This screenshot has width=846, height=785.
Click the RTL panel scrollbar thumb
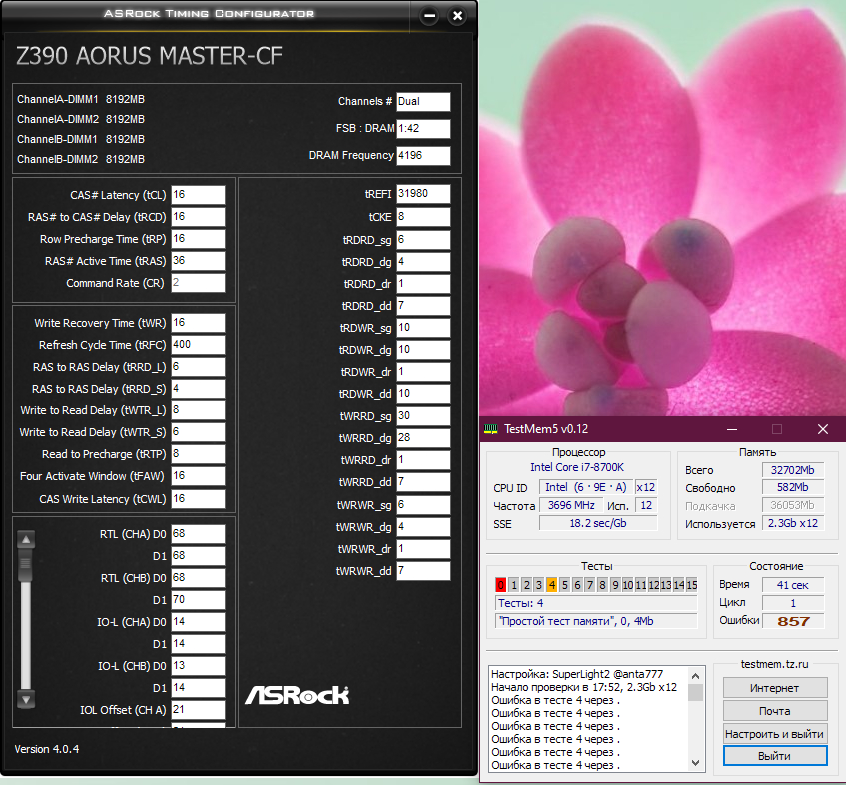(x=25, y=565)
